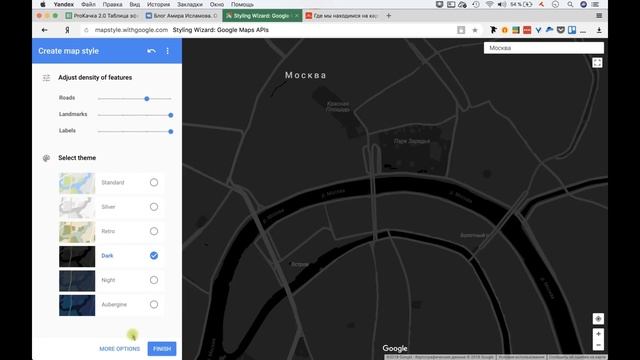Open macOS Notification Center icon
Screen dimensions: 640x360
595,4
